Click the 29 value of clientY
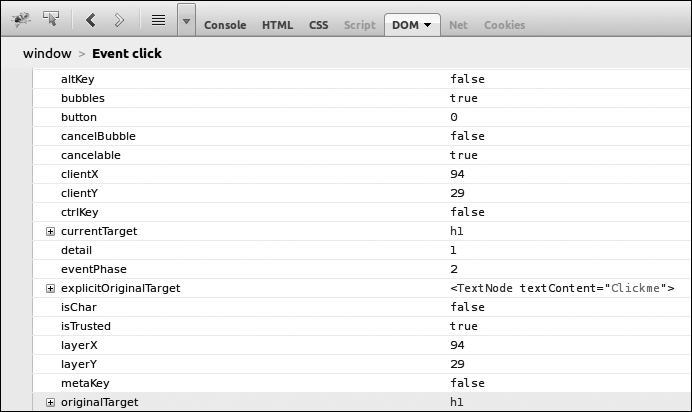 (x=457, y=193)
